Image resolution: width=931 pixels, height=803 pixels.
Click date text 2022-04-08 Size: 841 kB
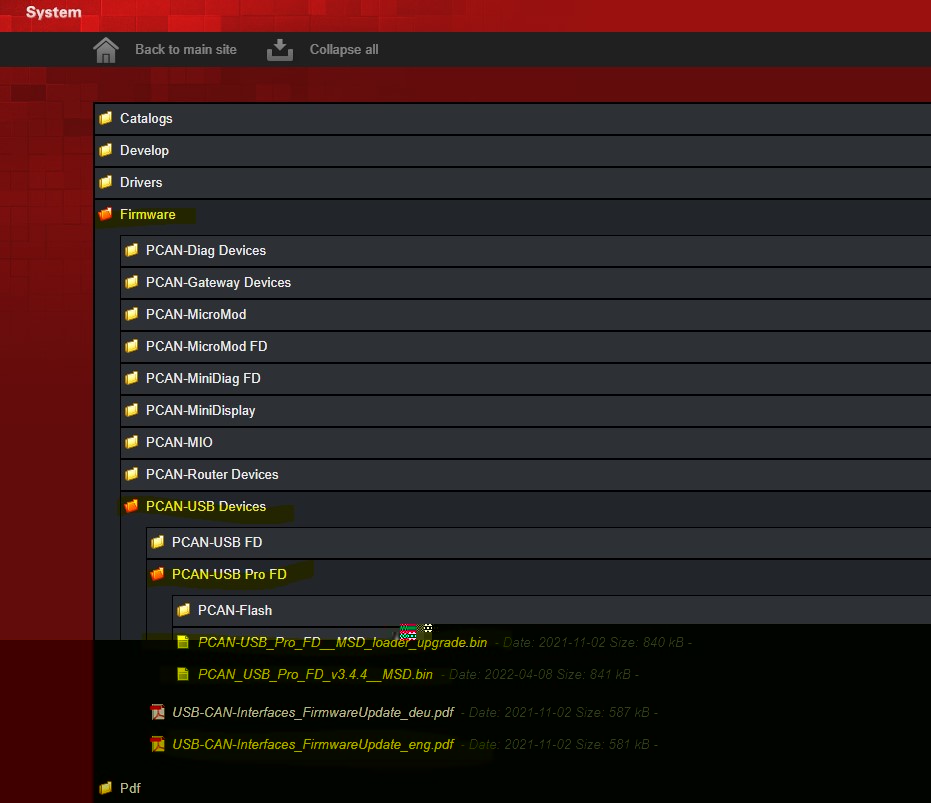(540, 675)
